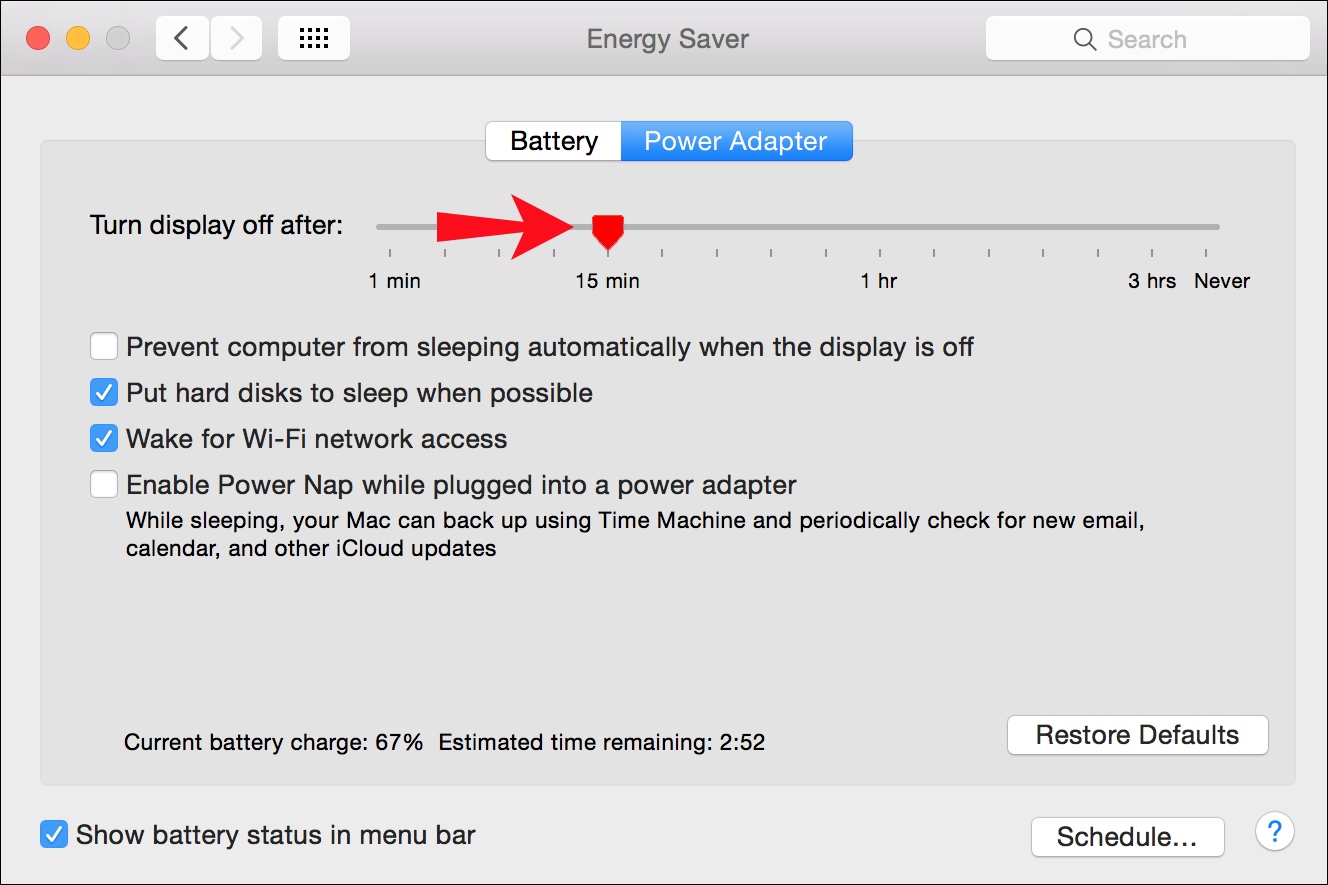Minimize the Energy Saver window
The width and height of the screenshot is (1328, 885).
point(78,39)
